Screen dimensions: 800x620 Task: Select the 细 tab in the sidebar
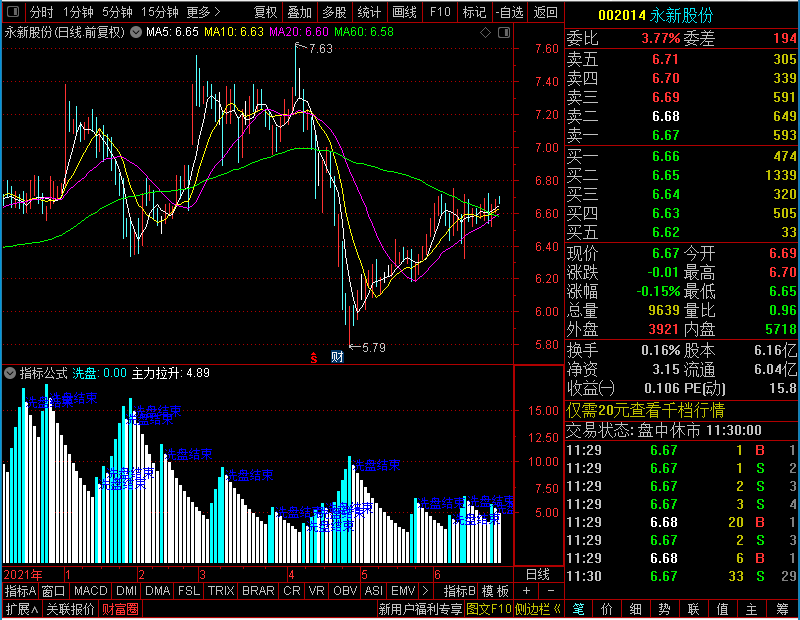point(636,609)
